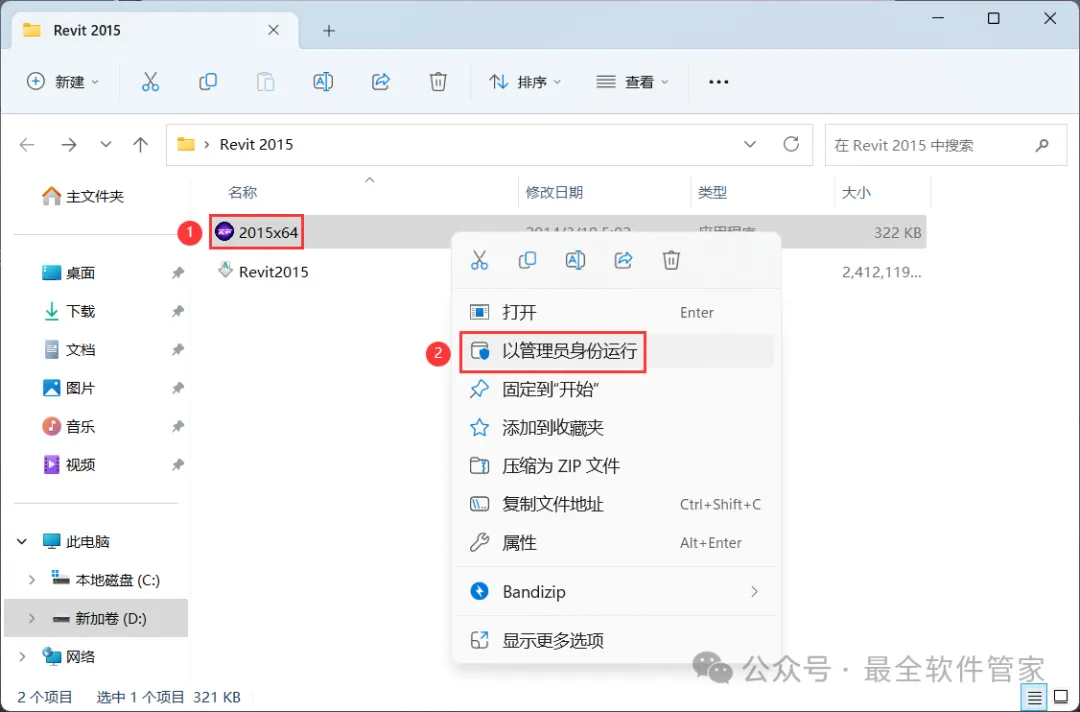Go up one folder level
Screen dimensions: 1080x712
tap(141, 145)
